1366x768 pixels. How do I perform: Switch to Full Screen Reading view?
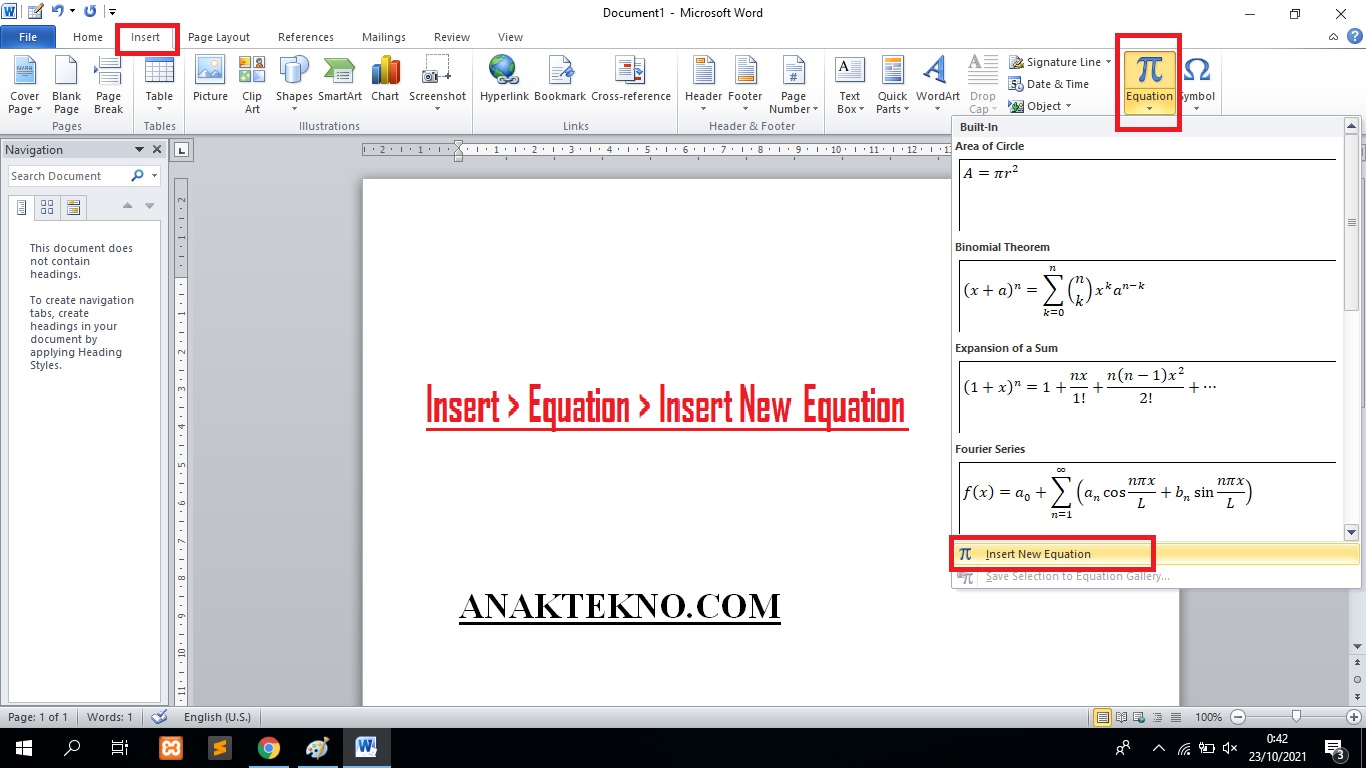(x=1121, y=717)
